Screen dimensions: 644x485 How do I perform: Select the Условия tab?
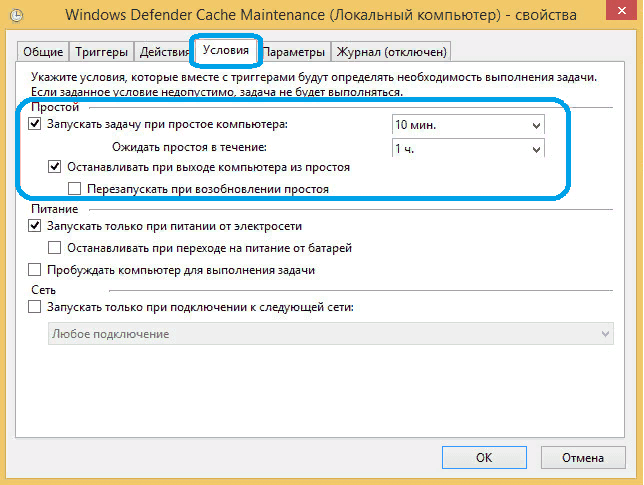point(225,50)
